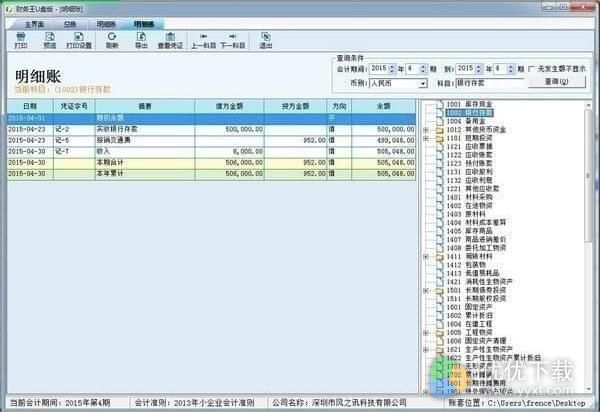600x412 pixels.
Task: Select 1122 应收账款 in subject tree
Action: tap(470, 155)
